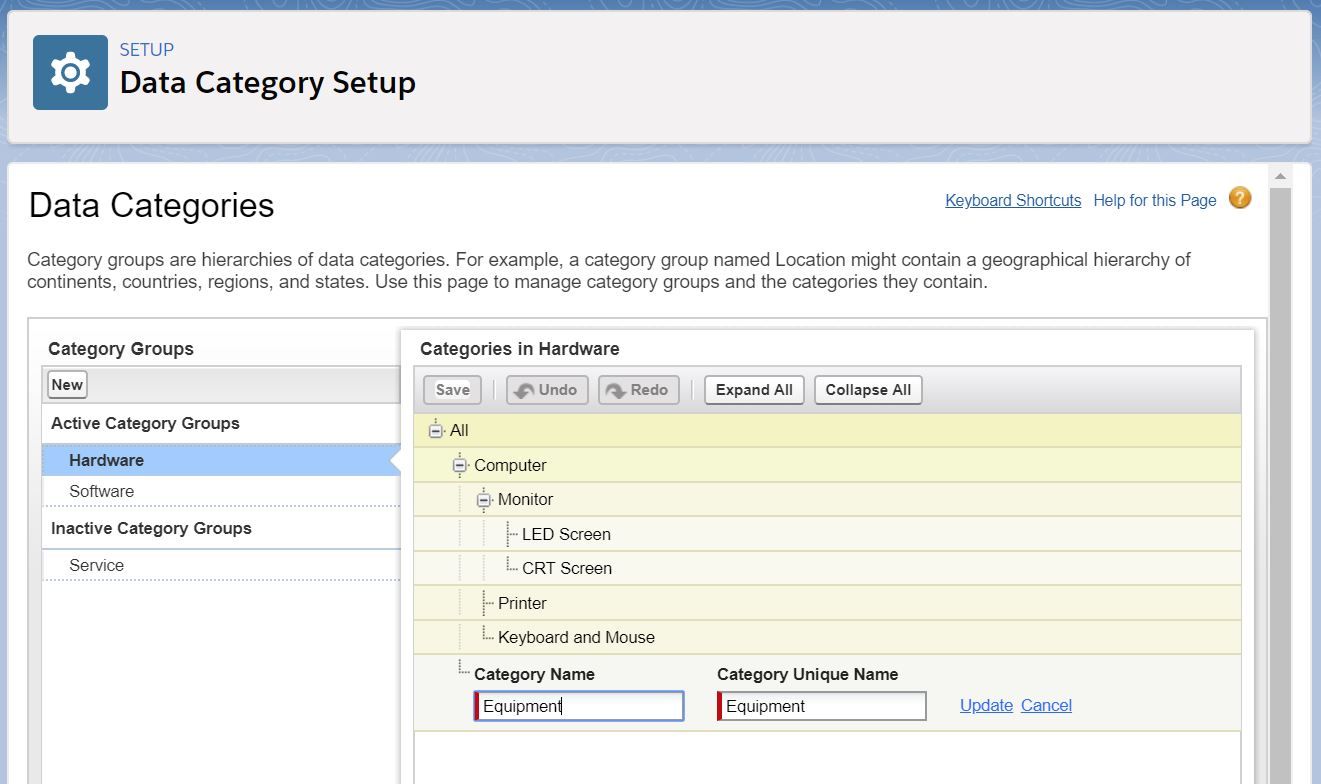Click the Redo toolbar button
The height and width of the screenshot is (784, 1321).
pos(638,390)
